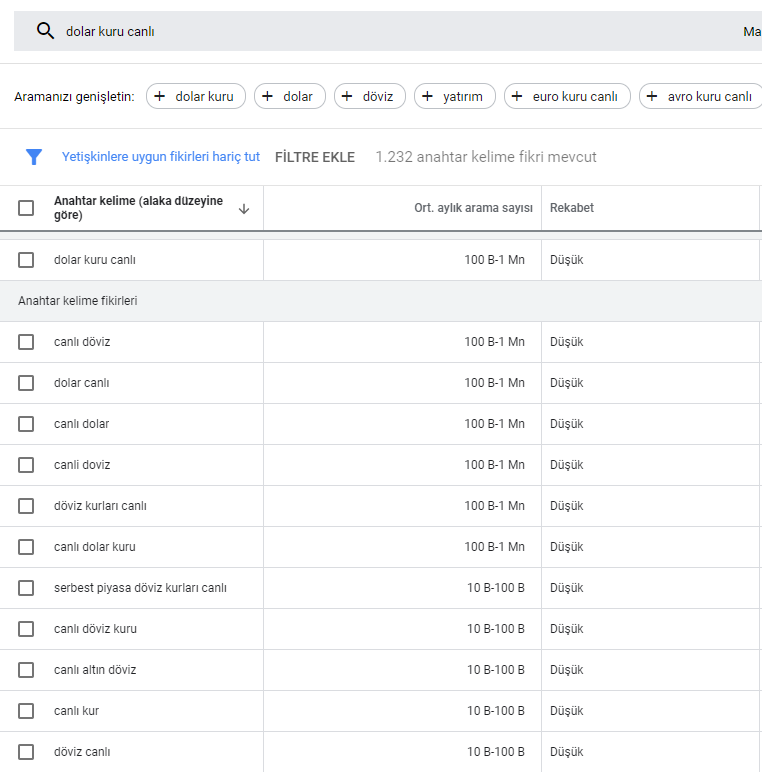The width and height of the screenshot is (762, 772).
Task: Click keyword text 'döviz kurları canlı'
Action: click(100, 506)
